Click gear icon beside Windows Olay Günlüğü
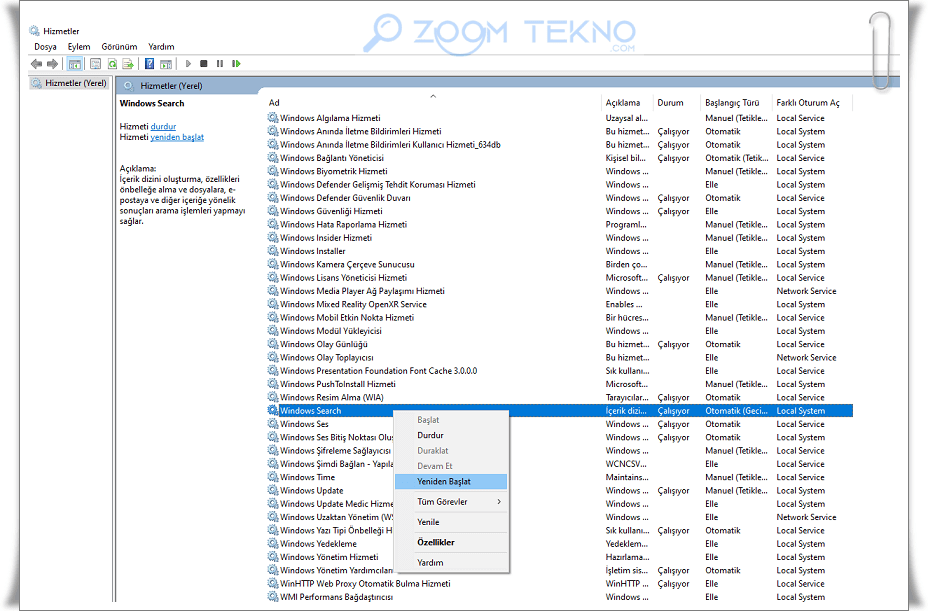928x611 pixels. (273, 343)
